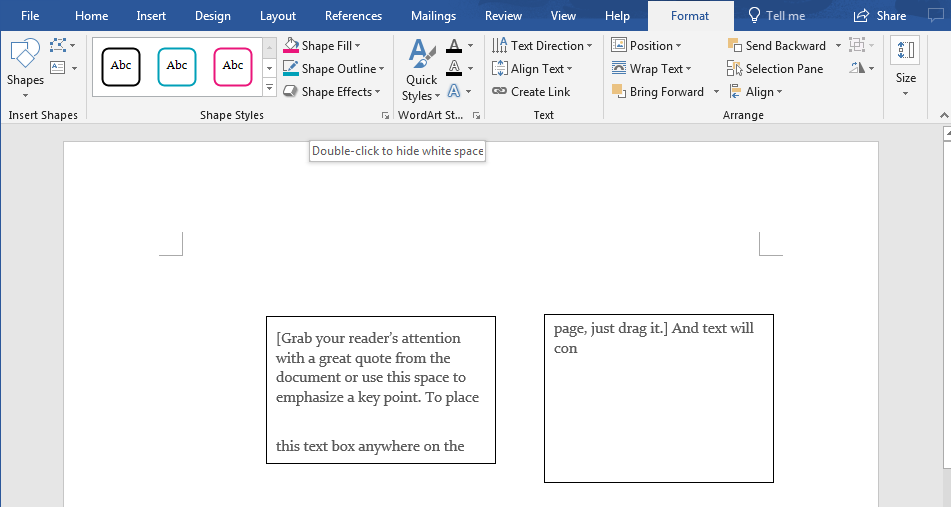Open the WordArt Quick Styles gallery
Viewport: 951px width, 507px height.
[x=422, y=69]
